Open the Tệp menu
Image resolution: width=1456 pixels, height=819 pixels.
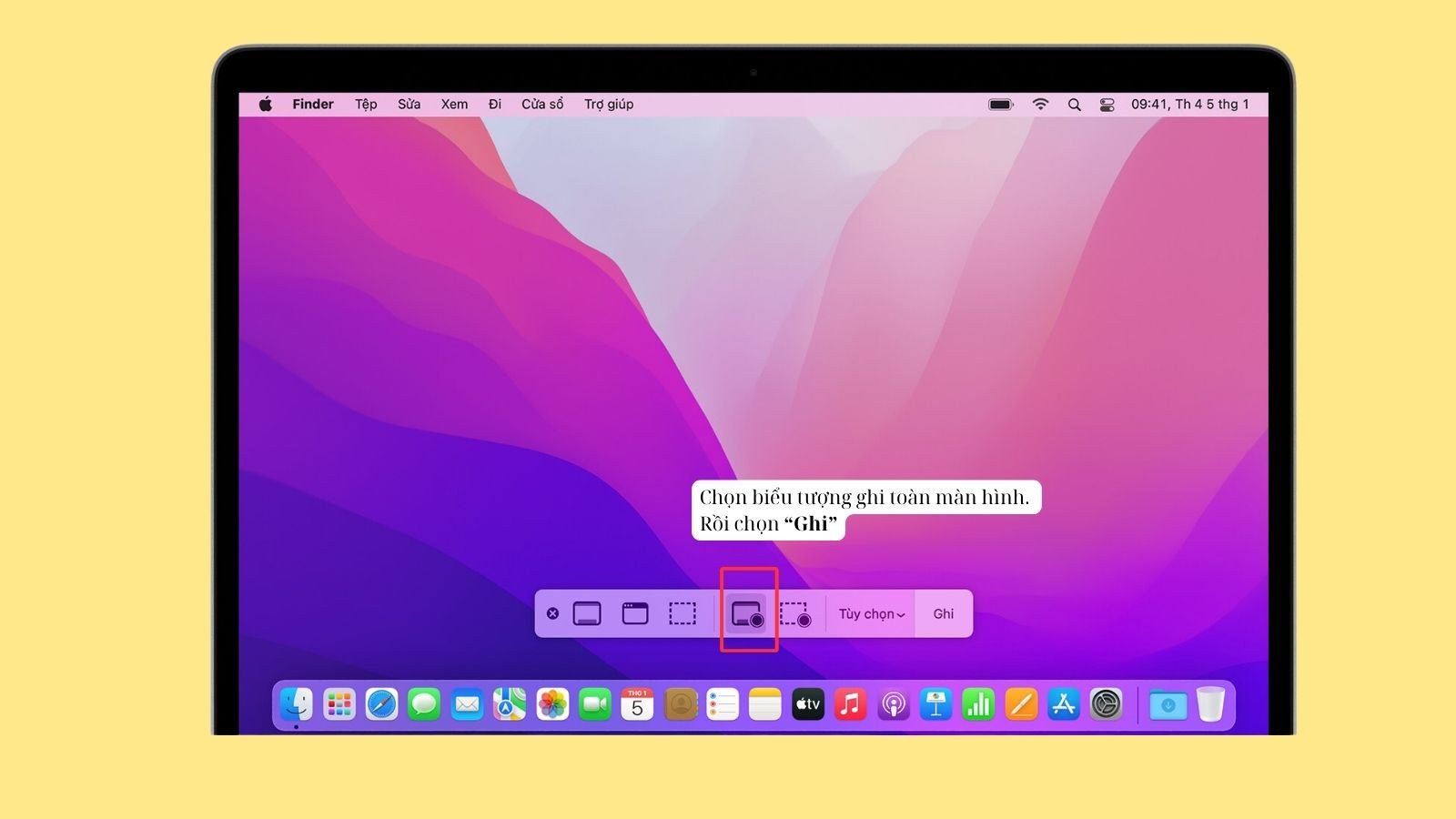tap(365, 104)
